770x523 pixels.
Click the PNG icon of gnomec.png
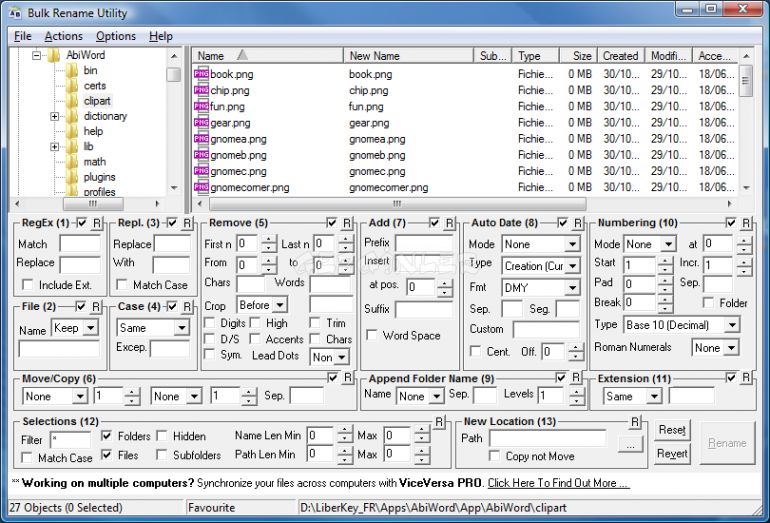click(201, 171)
